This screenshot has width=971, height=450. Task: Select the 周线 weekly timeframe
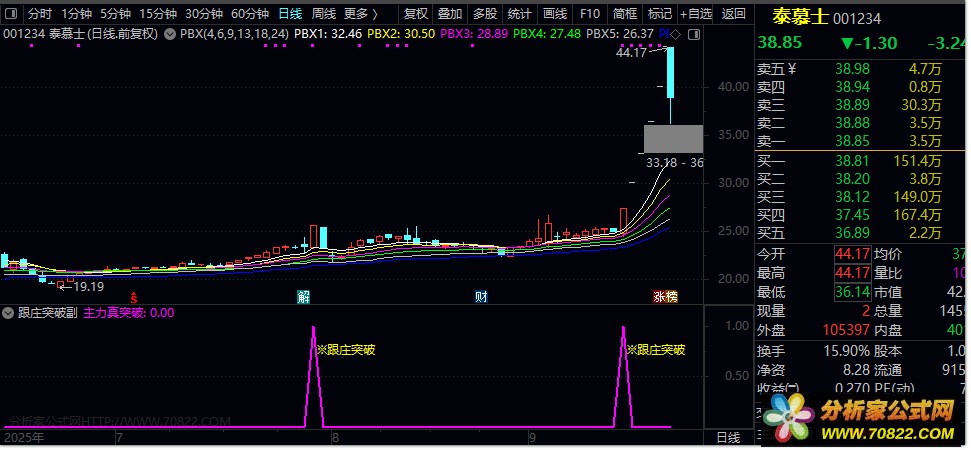coord(324,14)
